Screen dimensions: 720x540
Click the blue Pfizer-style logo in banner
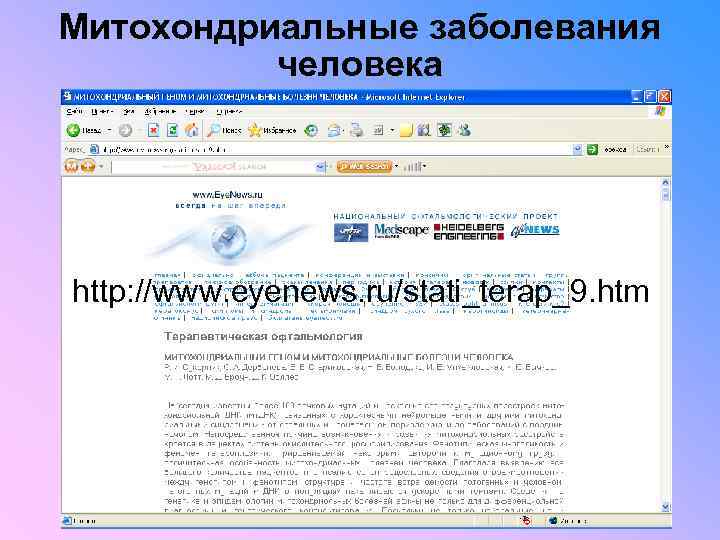[x=351, y=232]
